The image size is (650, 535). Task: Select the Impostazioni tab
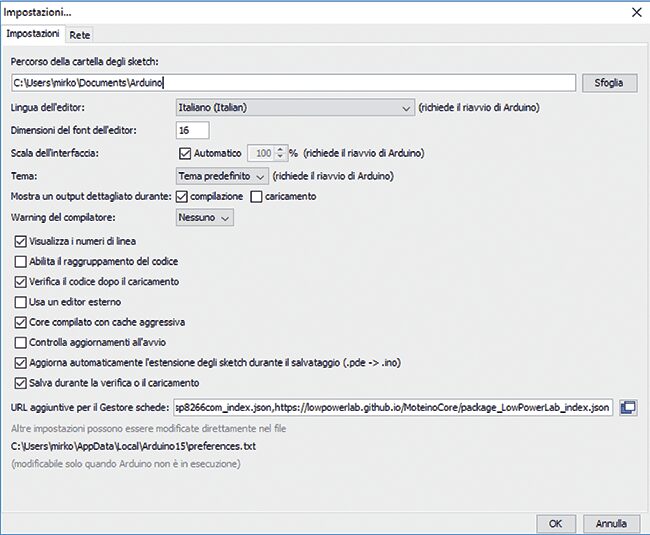tap(33, 34)
